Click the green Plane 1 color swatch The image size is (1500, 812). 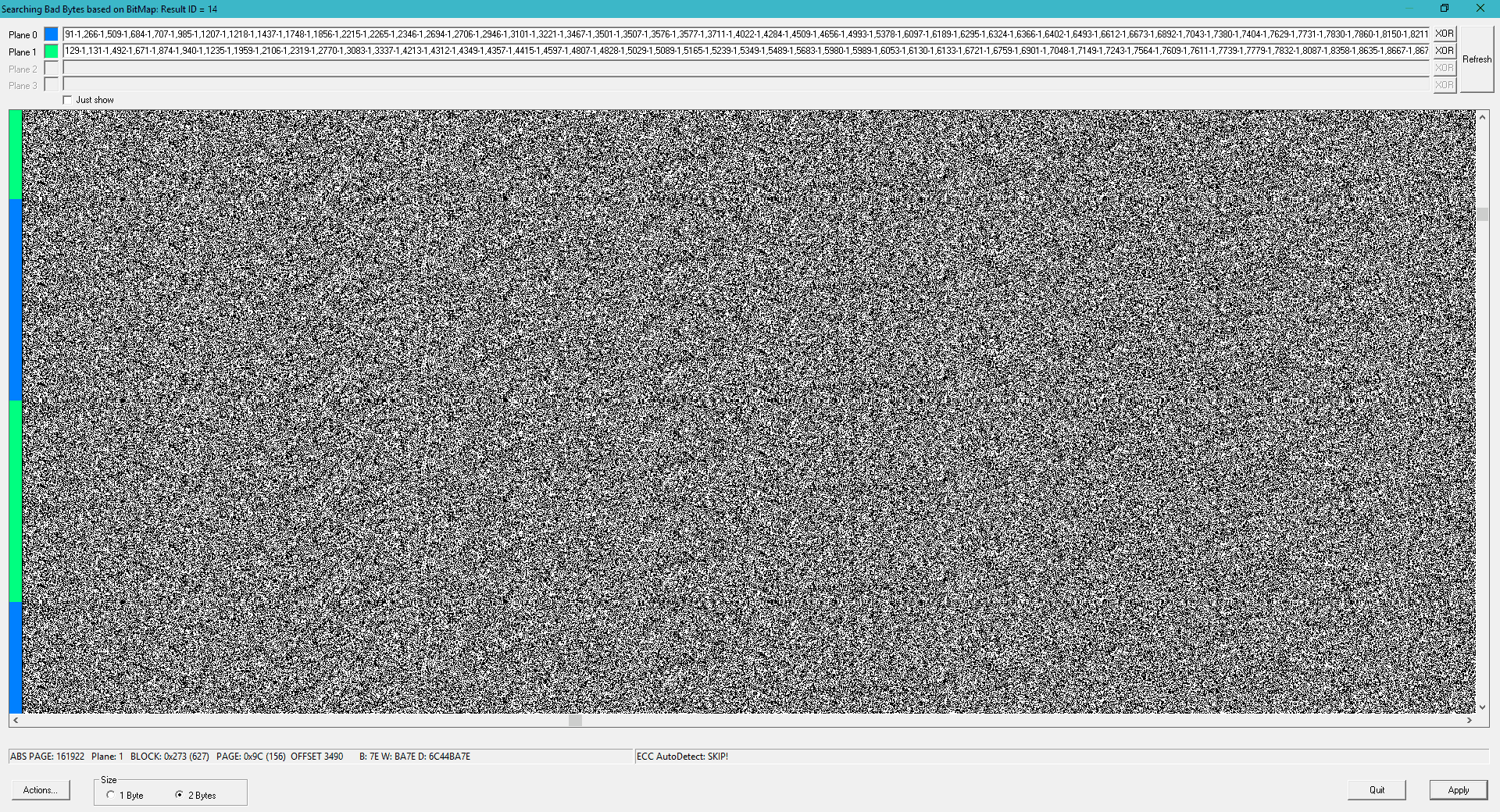pyautogui.click(x=51, y=52)
